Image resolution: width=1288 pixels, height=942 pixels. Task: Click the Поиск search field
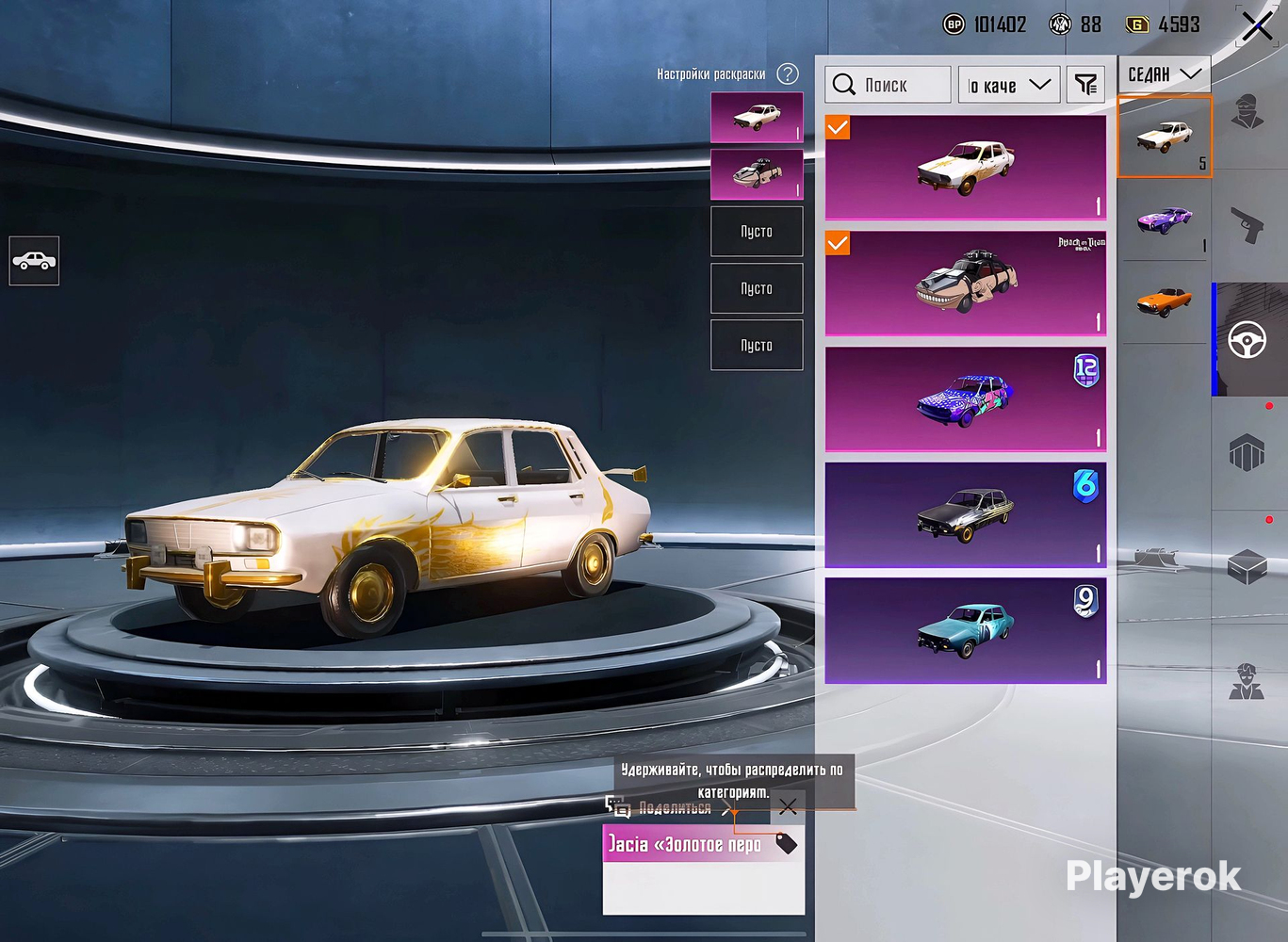(888, 85)
